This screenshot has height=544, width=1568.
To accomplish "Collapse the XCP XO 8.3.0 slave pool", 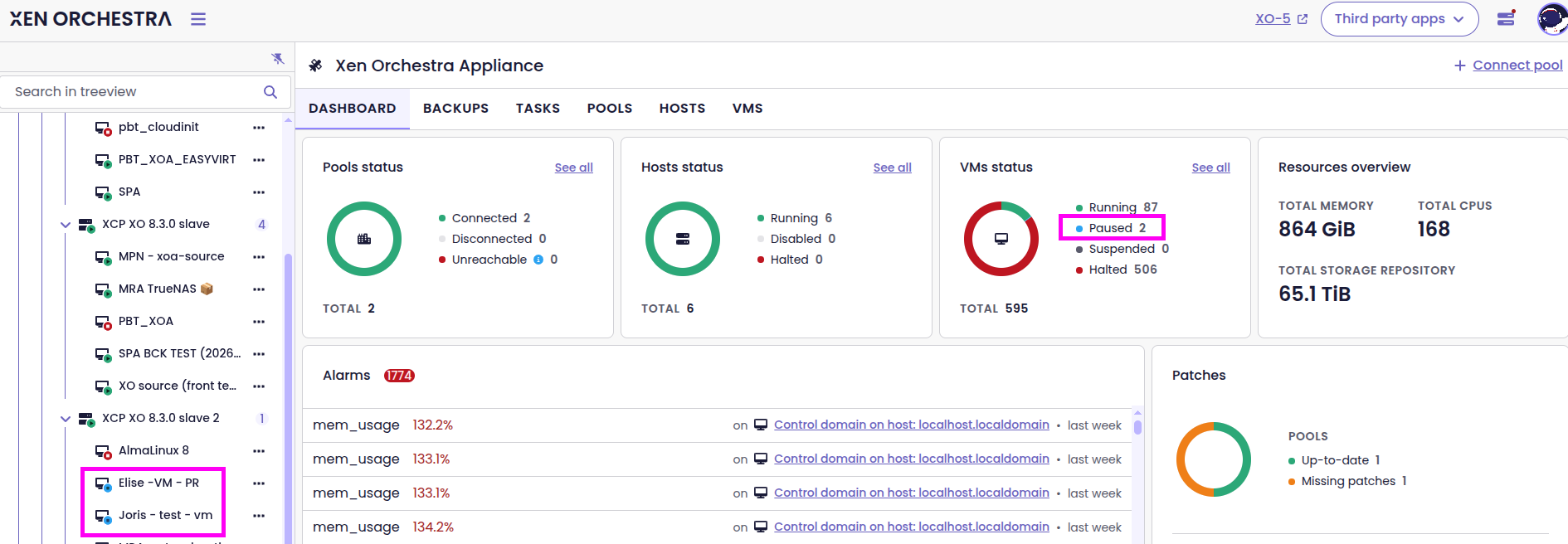I will pos(66,225).
